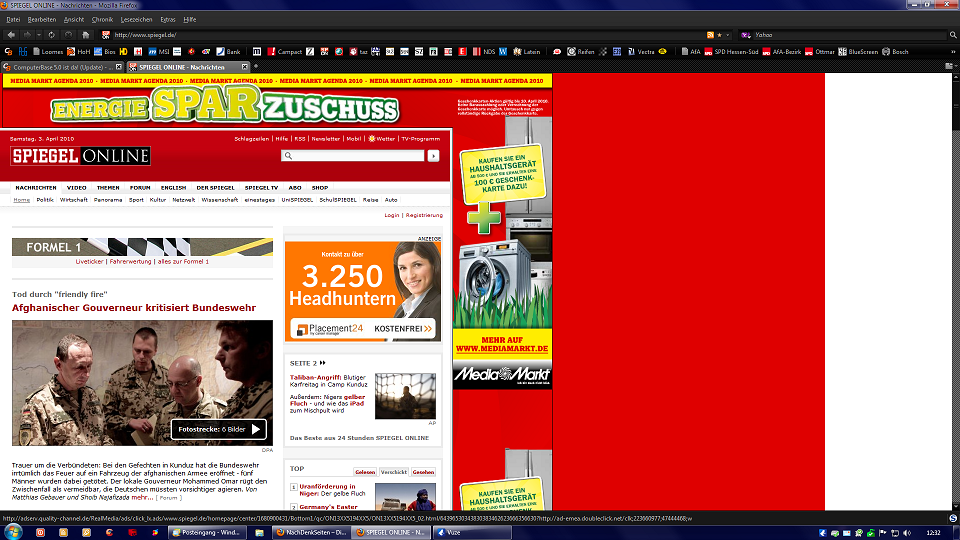Open the Reifen bookmark
This screenshot has height=540, width=960.
pos(580,52)
